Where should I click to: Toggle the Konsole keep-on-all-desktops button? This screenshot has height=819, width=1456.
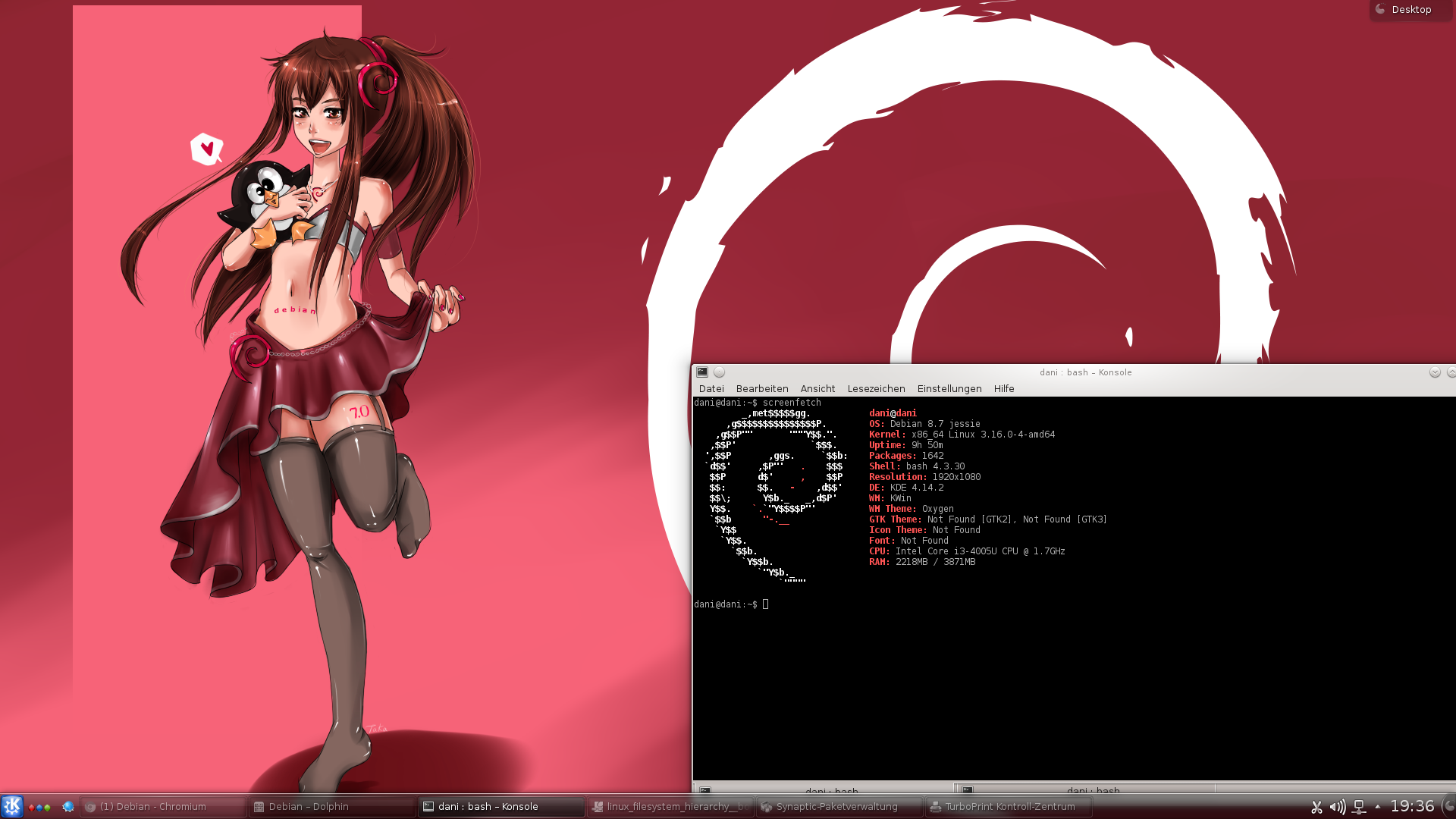[719, 372]
